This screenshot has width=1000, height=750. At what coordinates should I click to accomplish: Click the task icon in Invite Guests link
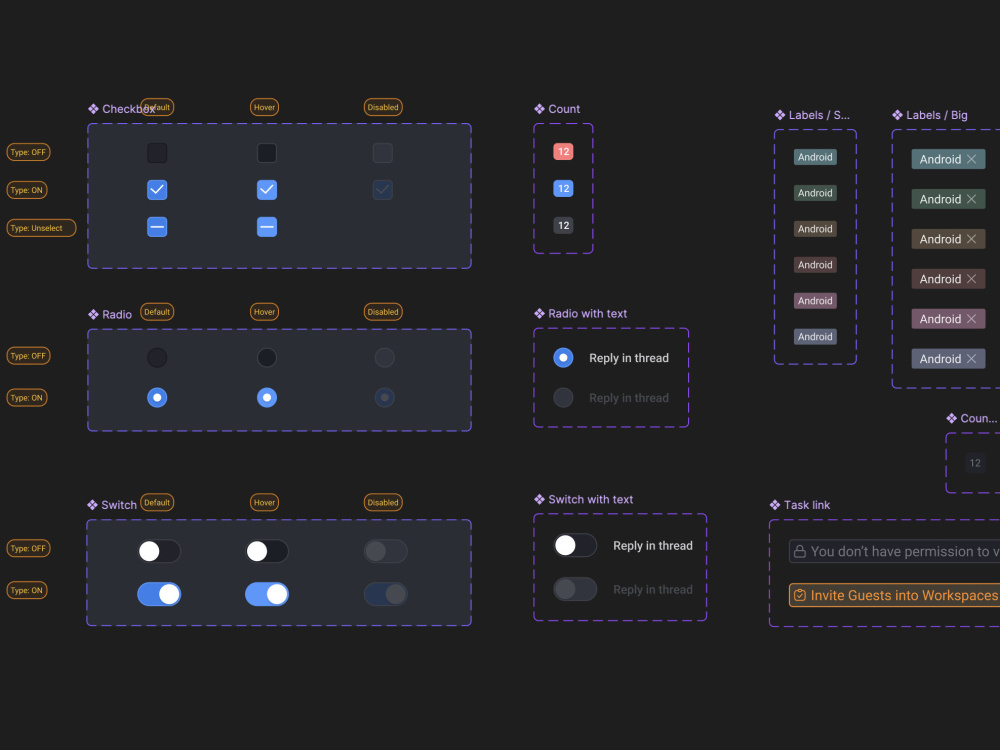click(800, 595)
